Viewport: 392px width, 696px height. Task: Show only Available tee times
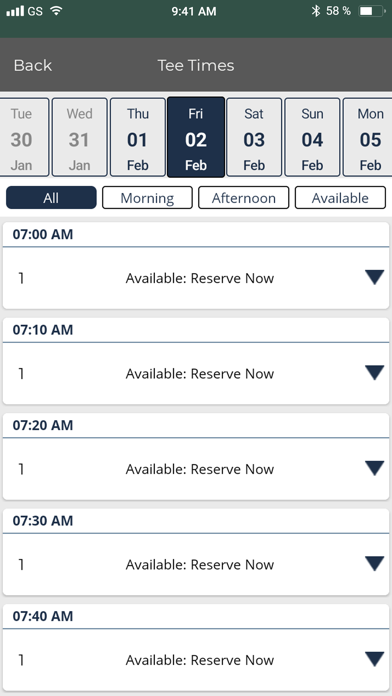340,198
